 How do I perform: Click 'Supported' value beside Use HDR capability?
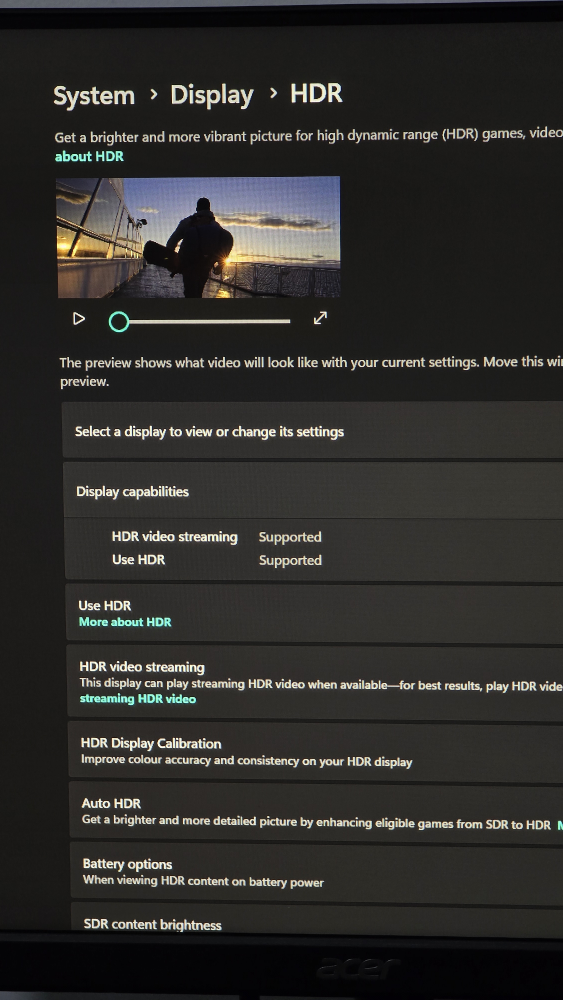click(290, 560)
